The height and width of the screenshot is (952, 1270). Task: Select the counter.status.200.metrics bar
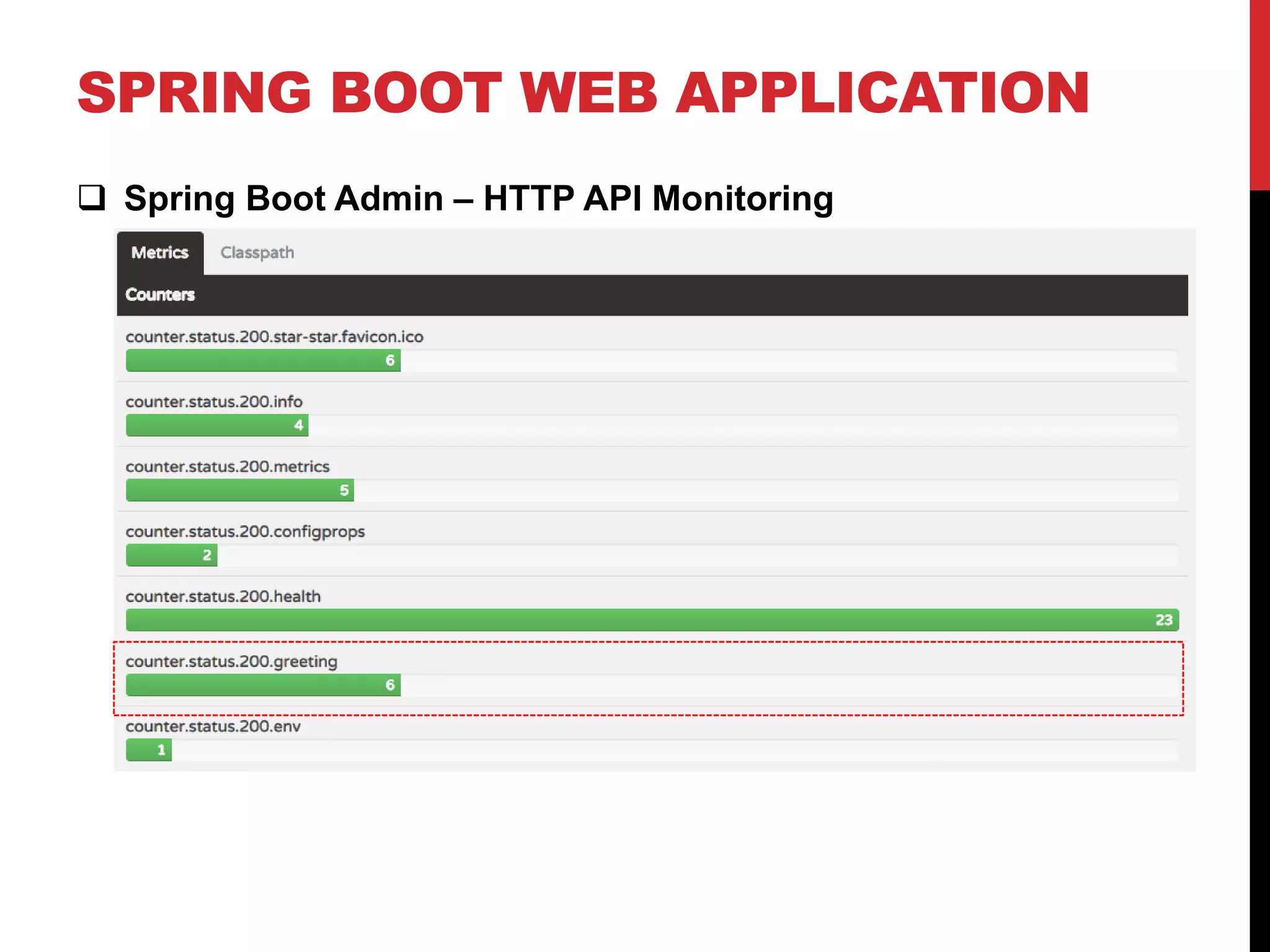239,490
